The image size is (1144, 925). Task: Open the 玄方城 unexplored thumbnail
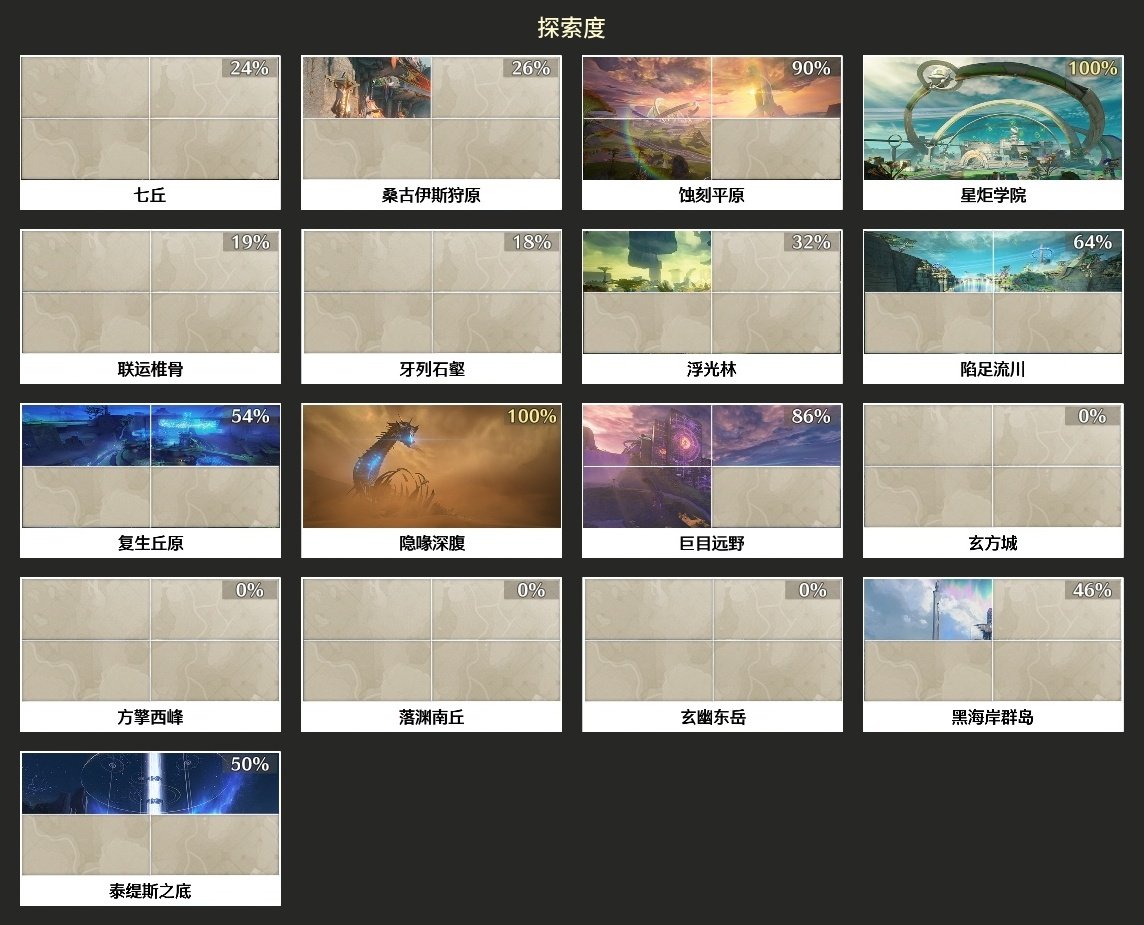993,466
